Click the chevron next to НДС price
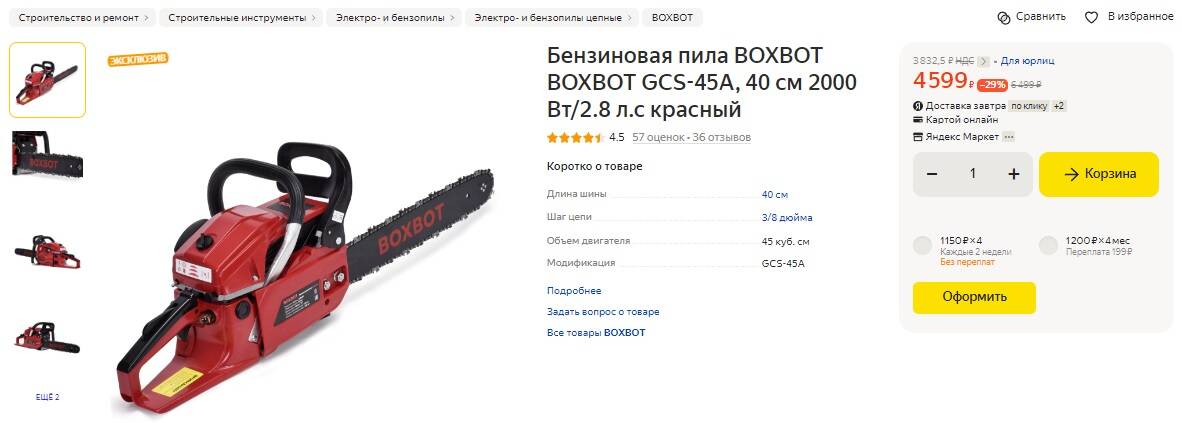 (984, 61)
